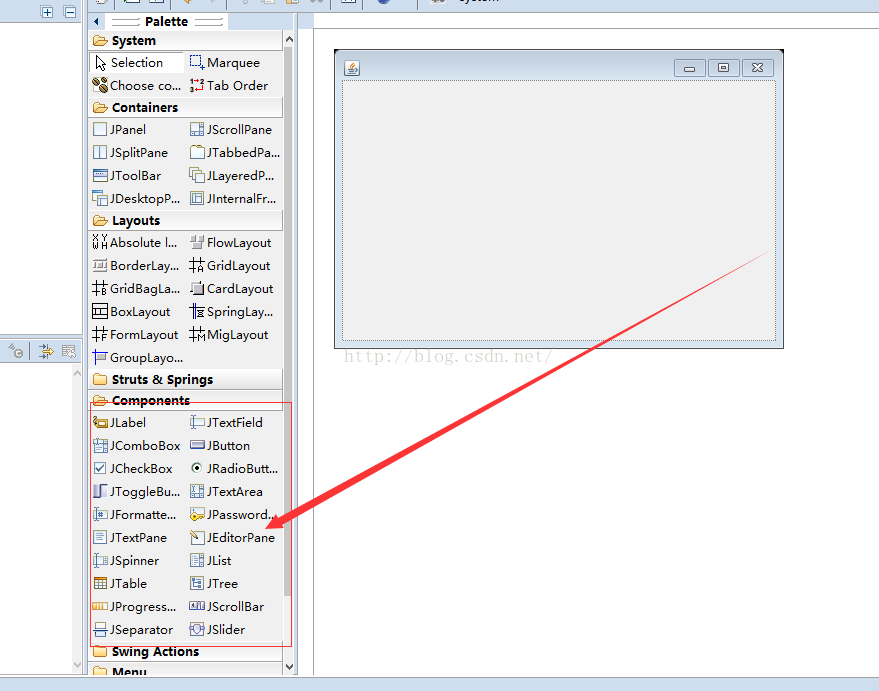Activate the Tab Order tool

229,86
